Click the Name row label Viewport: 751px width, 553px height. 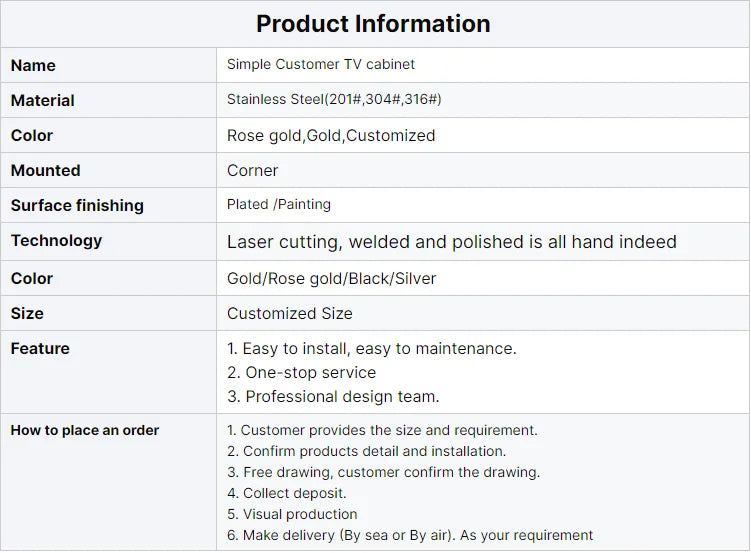click(x=33, y=65)
